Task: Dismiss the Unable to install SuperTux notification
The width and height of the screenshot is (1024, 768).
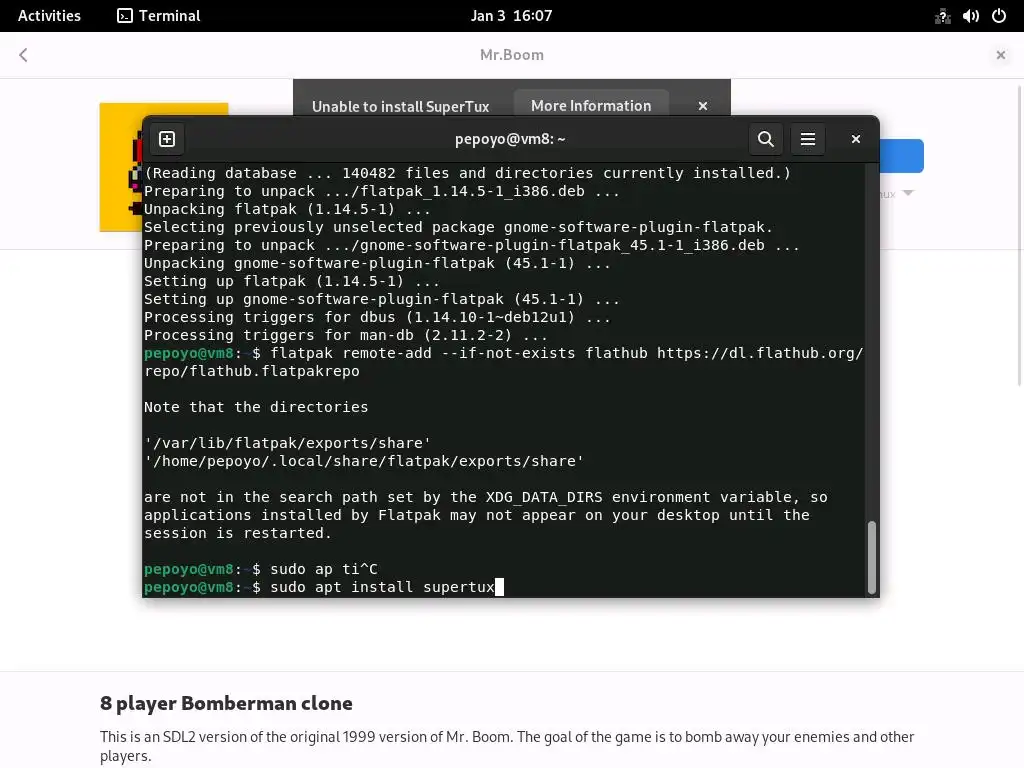Action: pyautogui.click(x=703, y=106)
